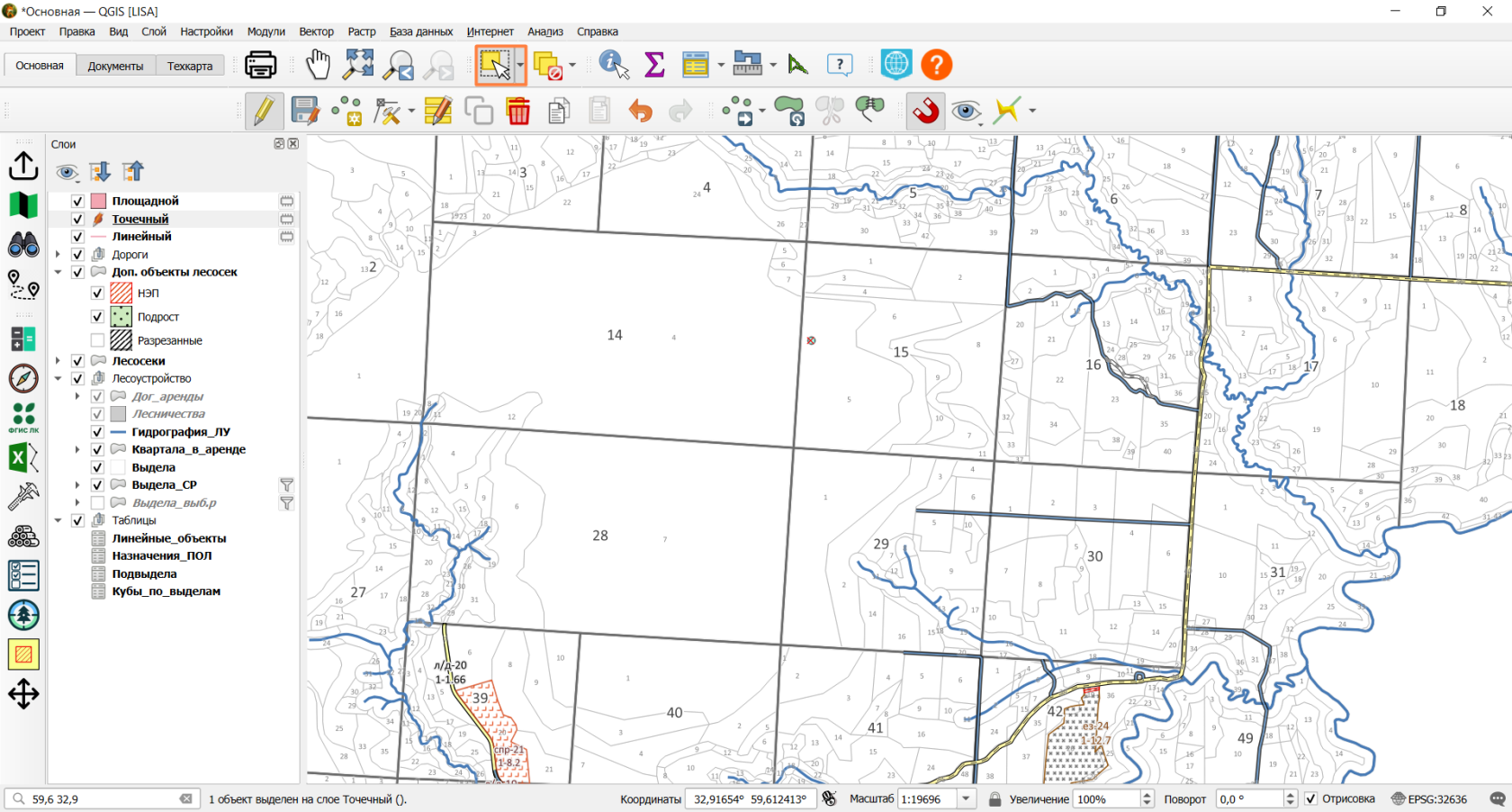Click the Площадной pink color swatch
This screenshot has height=812, width=1512.
(99, 201)
